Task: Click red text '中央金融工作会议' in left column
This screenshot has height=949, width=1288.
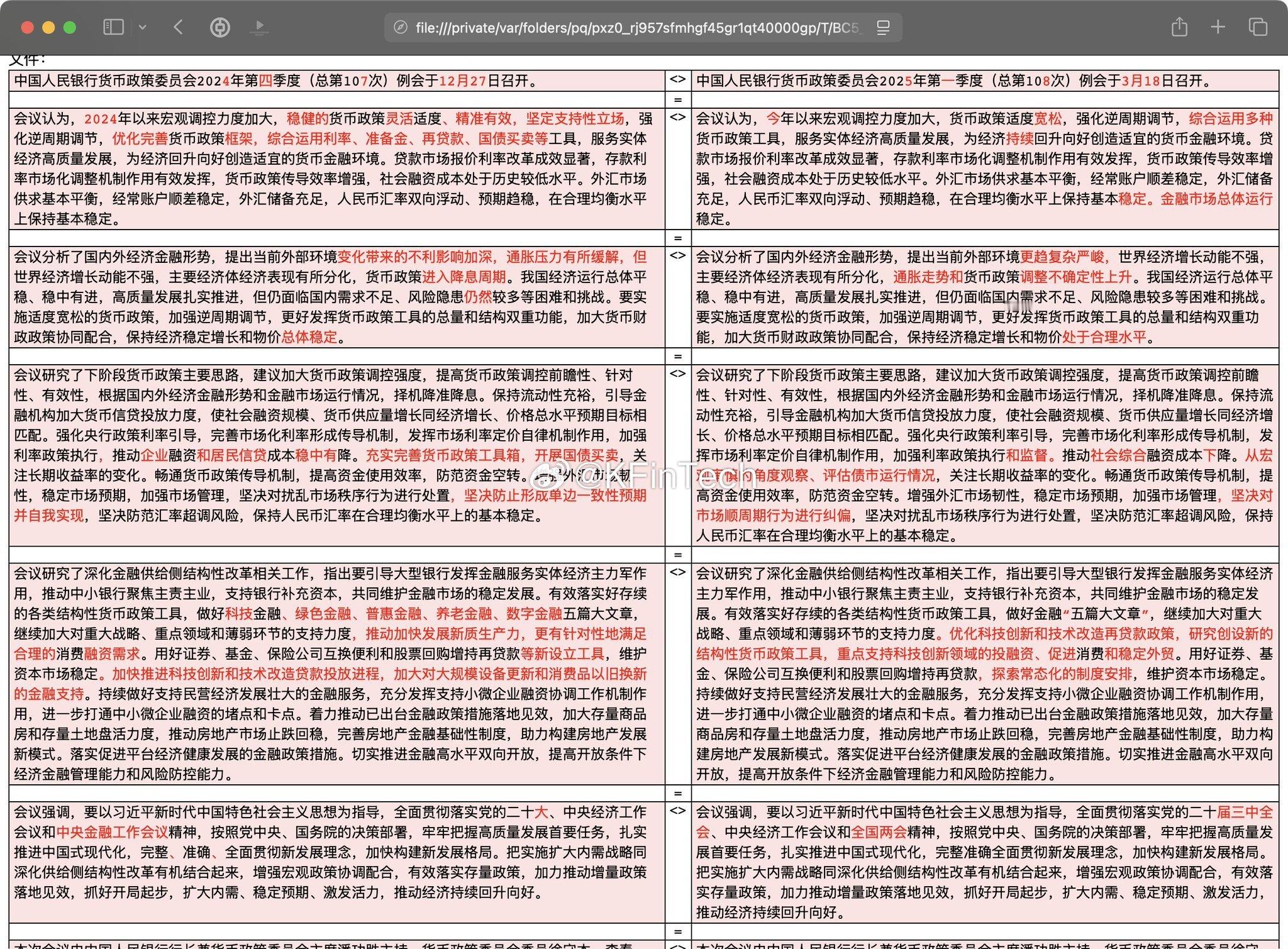Action: (112, 832)
